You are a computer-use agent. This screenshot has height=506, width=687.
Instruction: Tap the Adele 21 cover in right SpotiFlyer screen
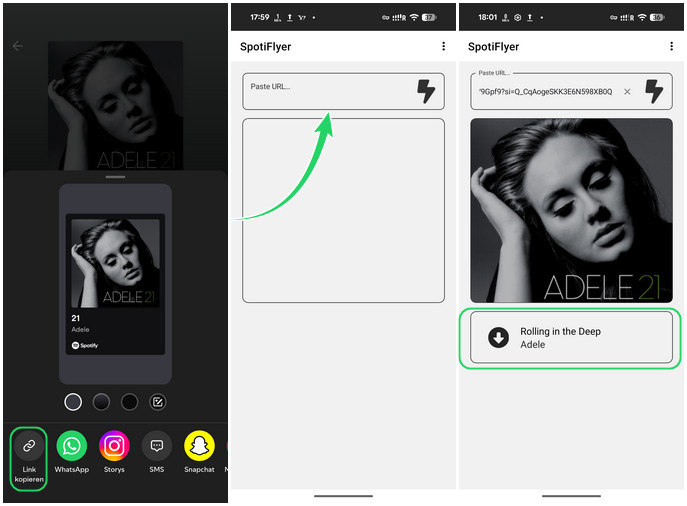571,210
